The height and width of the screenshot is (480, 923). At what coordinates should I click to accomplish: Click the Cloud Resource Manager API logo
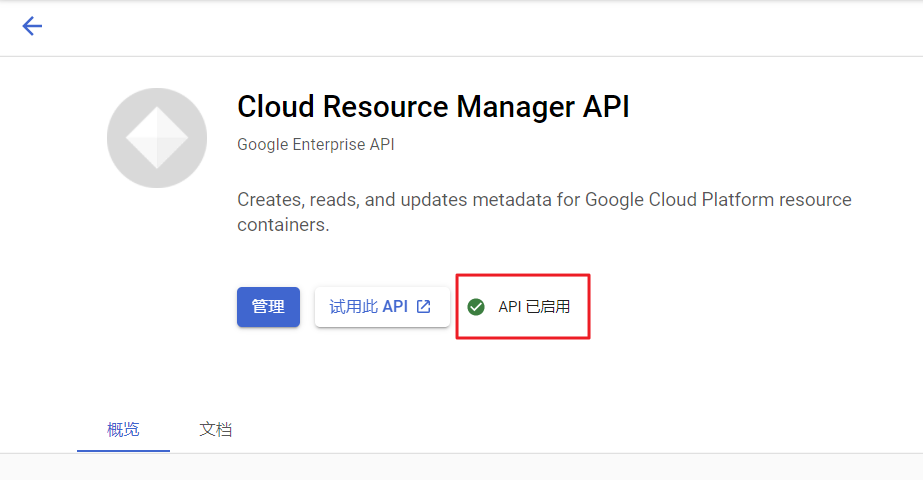[157, 138]
